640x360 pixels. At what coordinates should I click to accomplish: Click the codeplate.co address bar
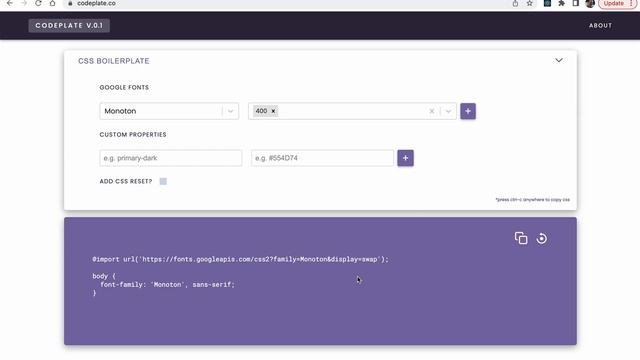point(286,3)
